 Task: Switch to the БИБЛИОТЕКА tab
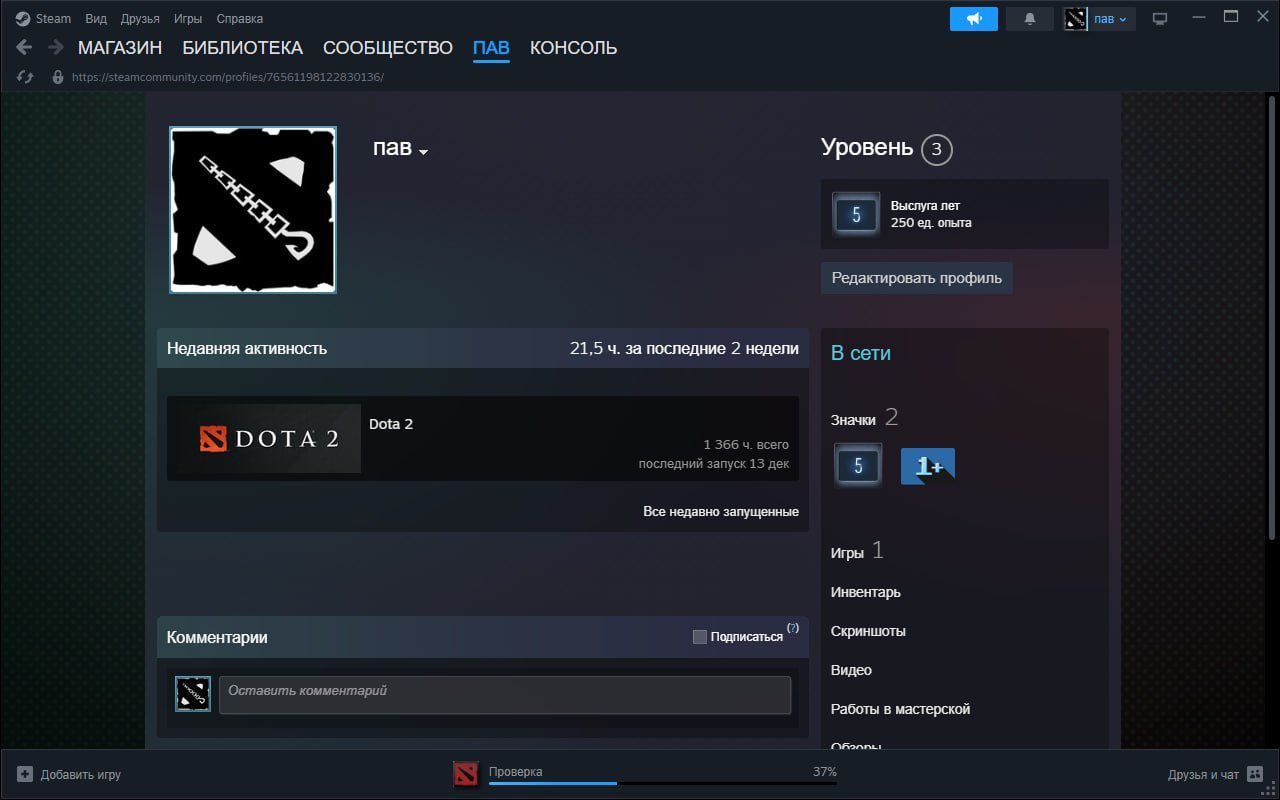click(241, 47)
